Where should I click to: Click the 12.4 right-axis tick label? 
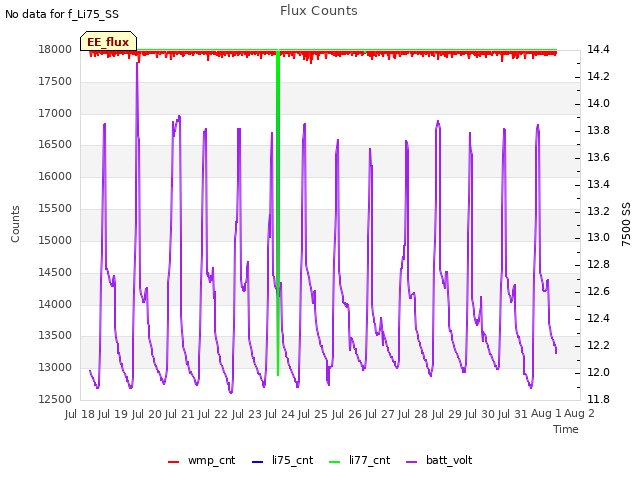[x=598, y=318]
